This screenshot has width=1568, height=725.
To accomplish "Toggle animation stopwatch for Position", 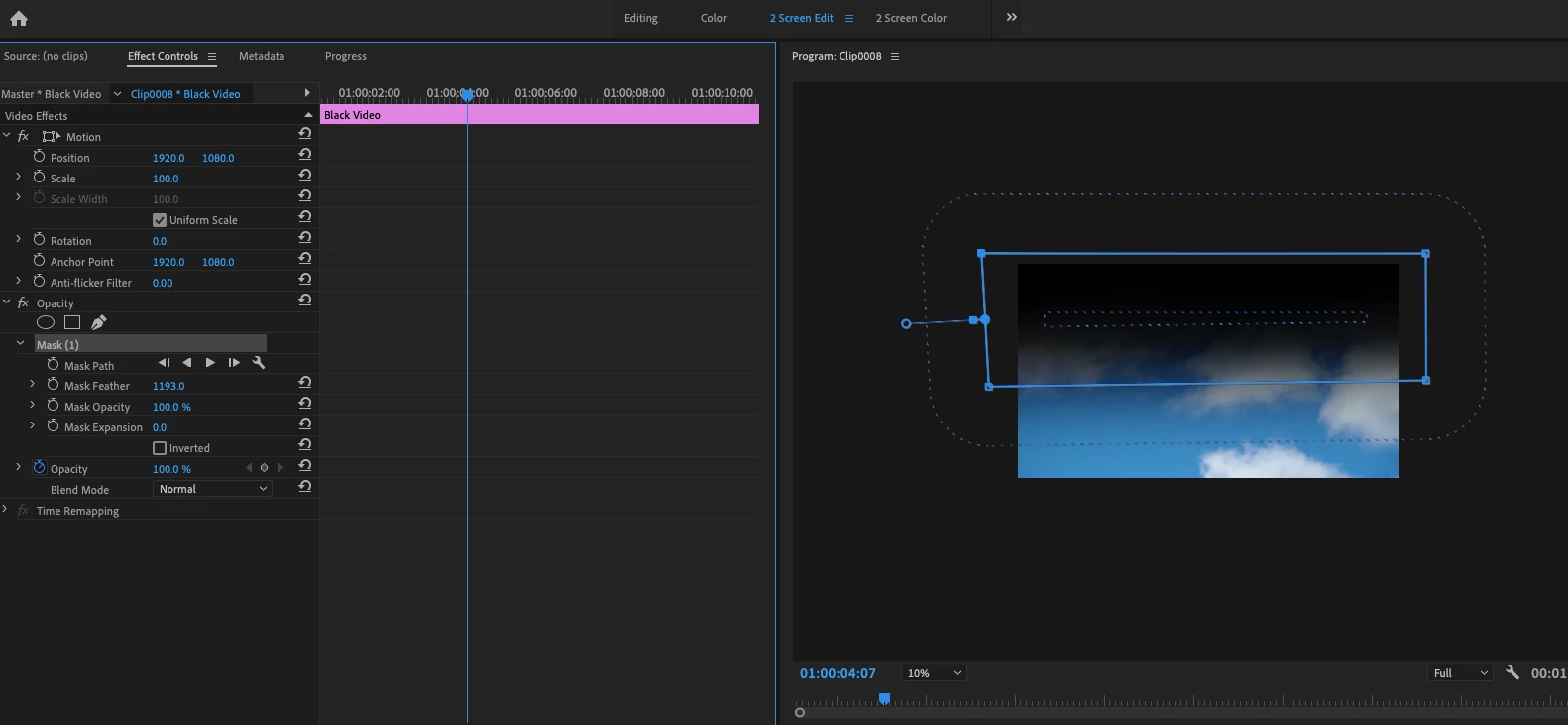I will 40,156.
